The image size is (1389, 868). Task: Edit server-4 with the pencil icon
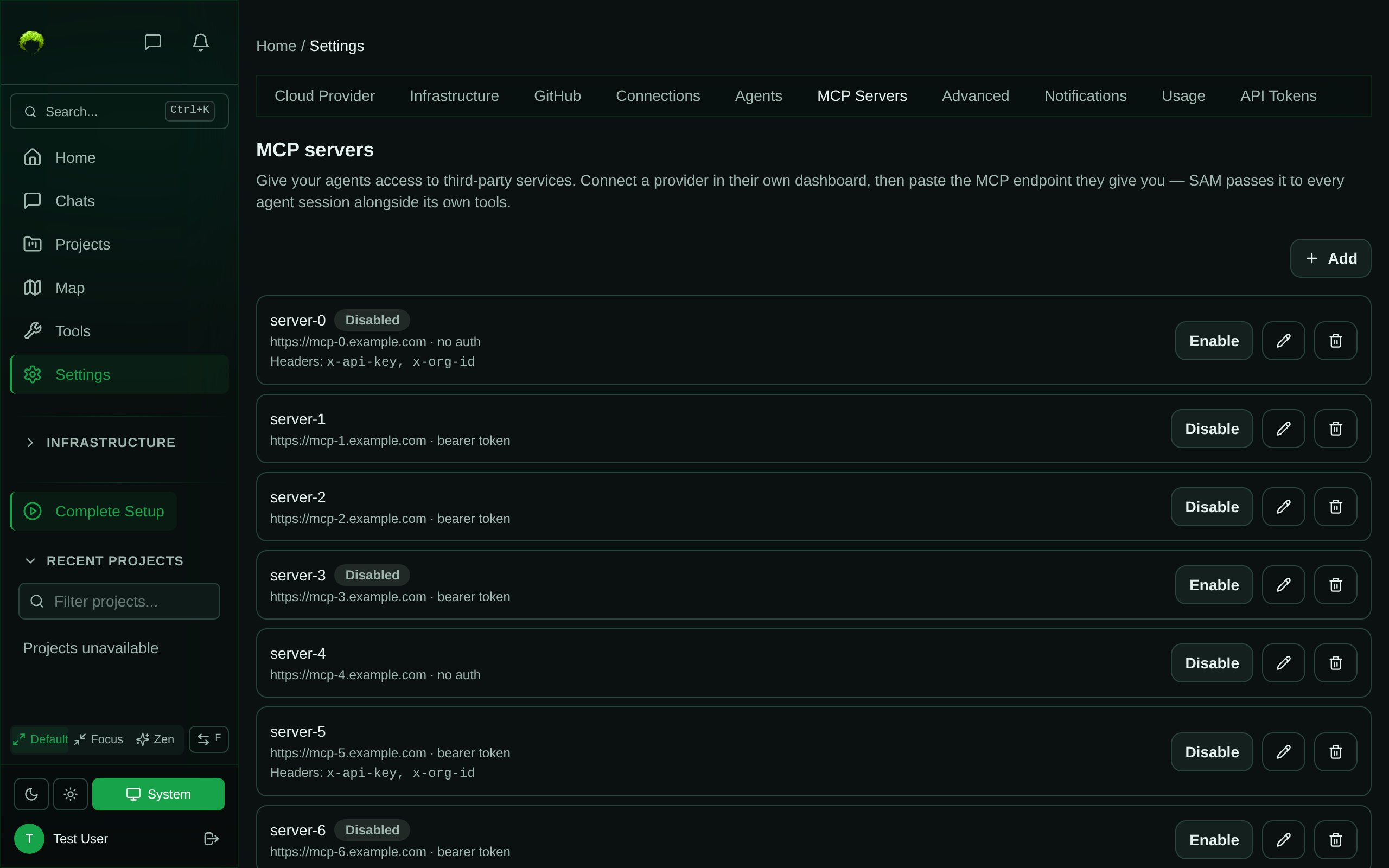[x=1283, y=663]
